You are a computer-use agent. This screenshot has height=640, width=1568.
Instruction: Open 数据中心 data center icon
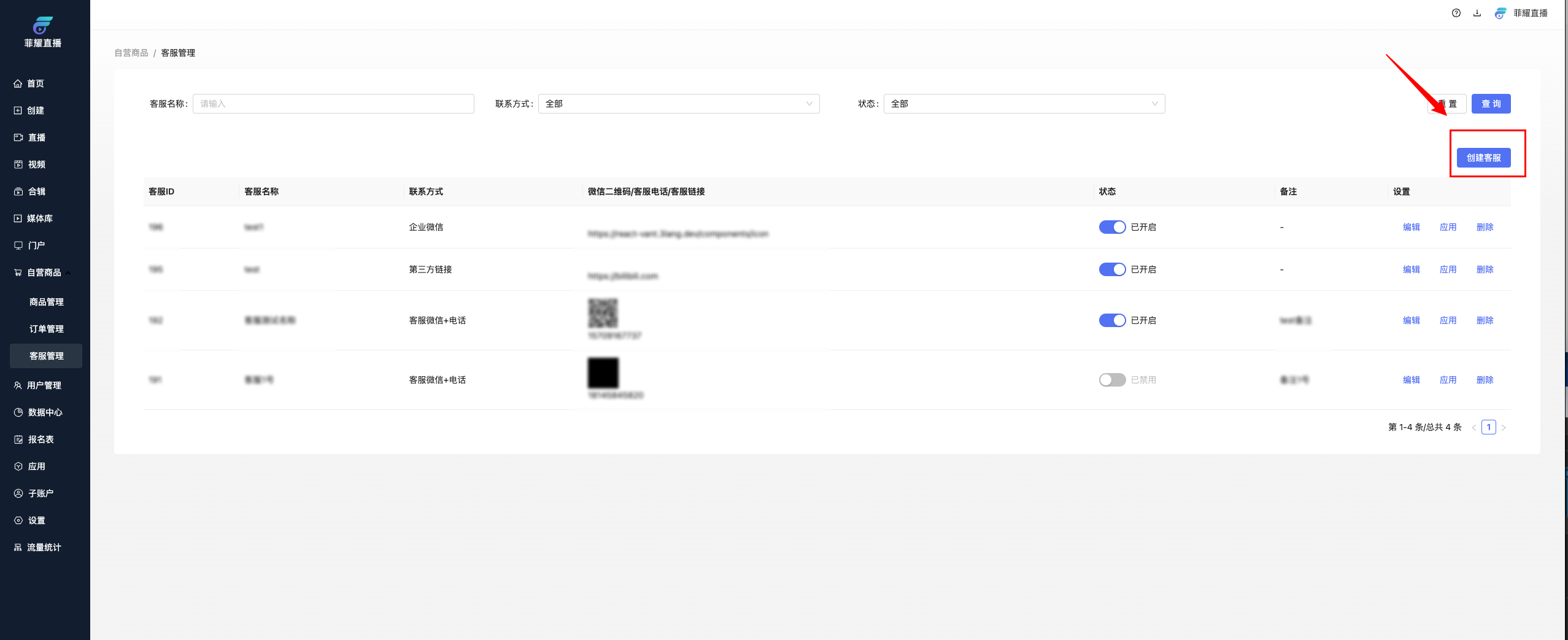(18, 412)
